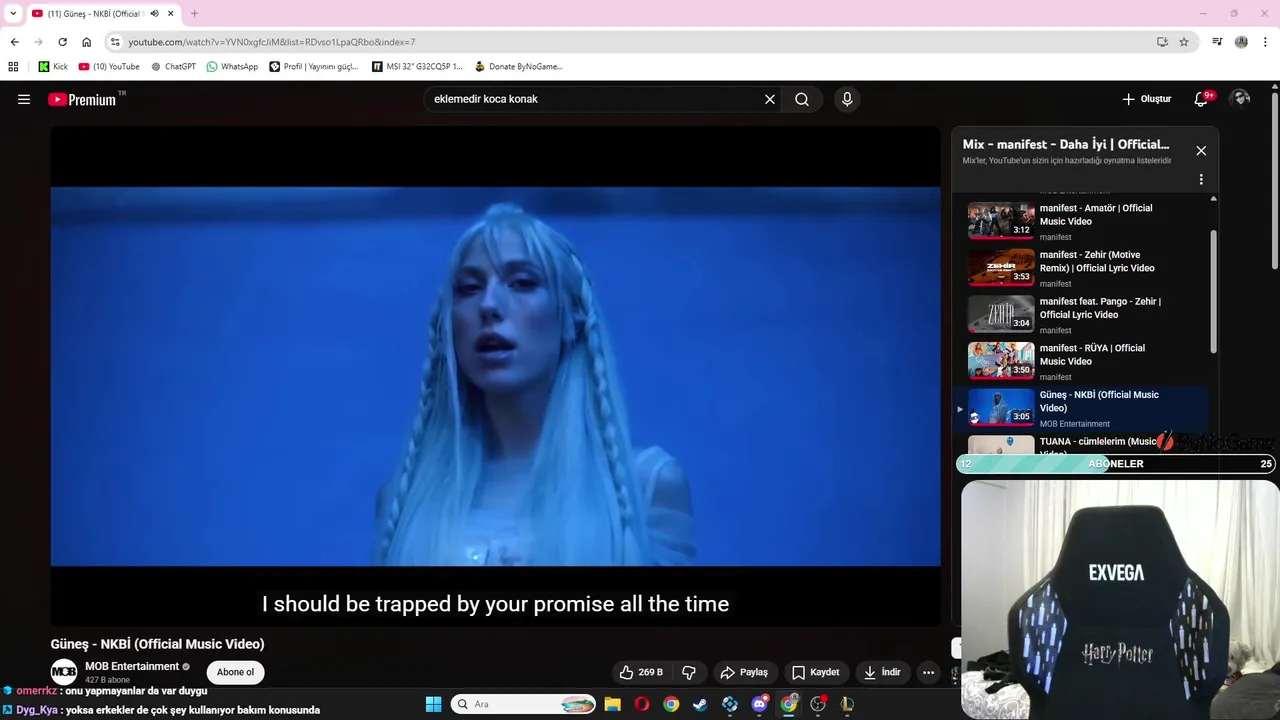Close the Güneş - NKBİ tab
This screenshot has height=720, width=1280.
(x=171, y=13)
